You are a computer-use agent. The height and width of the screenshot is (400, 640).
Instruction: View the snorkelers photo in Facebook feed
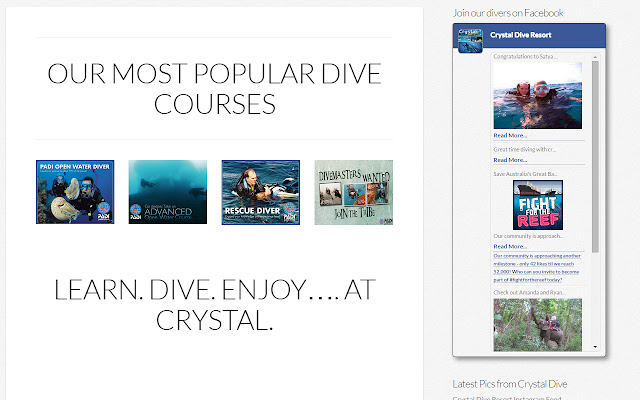pyautogui.click(x=538, y=96)
